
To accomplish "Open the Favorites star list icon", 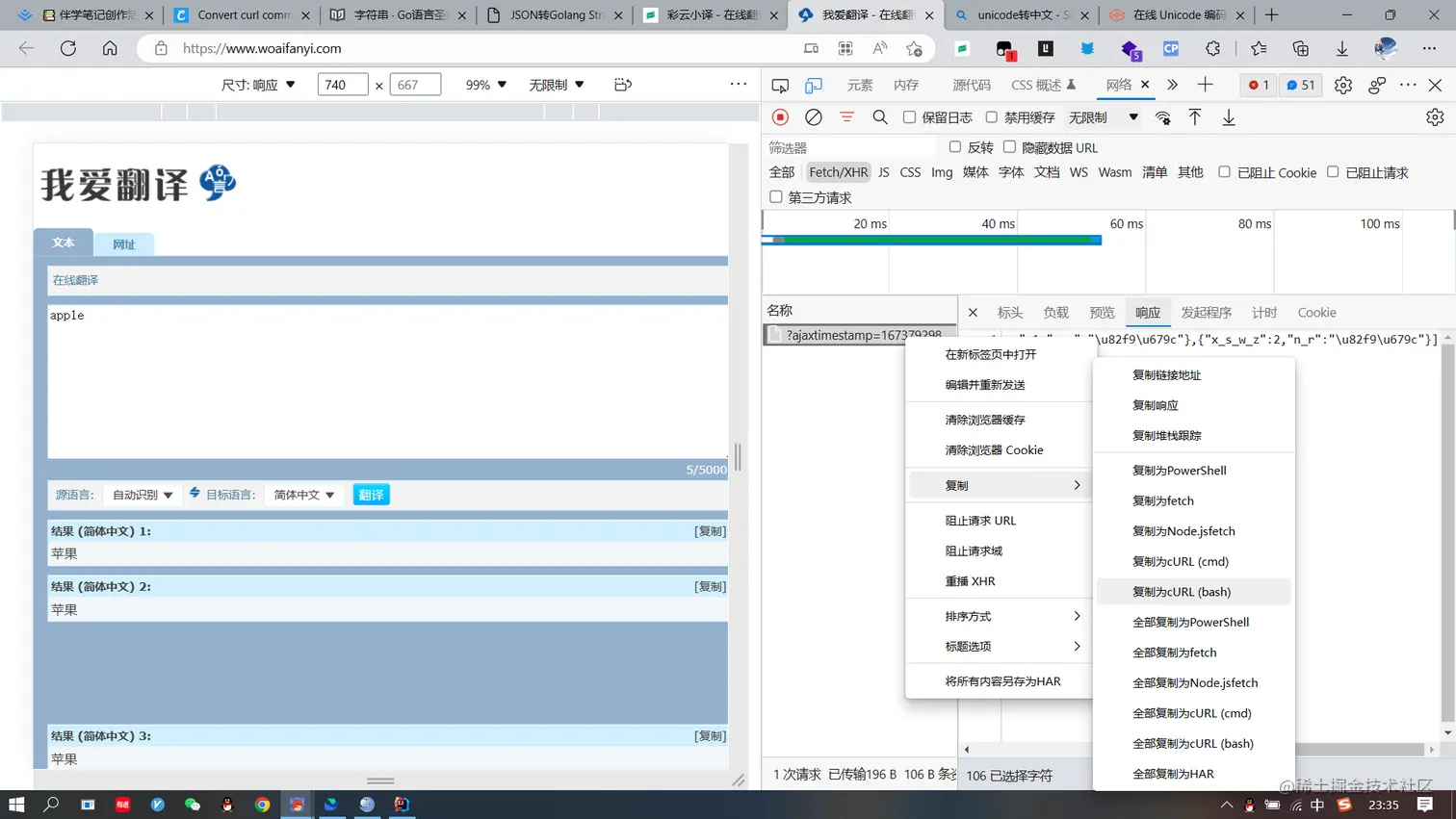I will (x=1259, y=48).
